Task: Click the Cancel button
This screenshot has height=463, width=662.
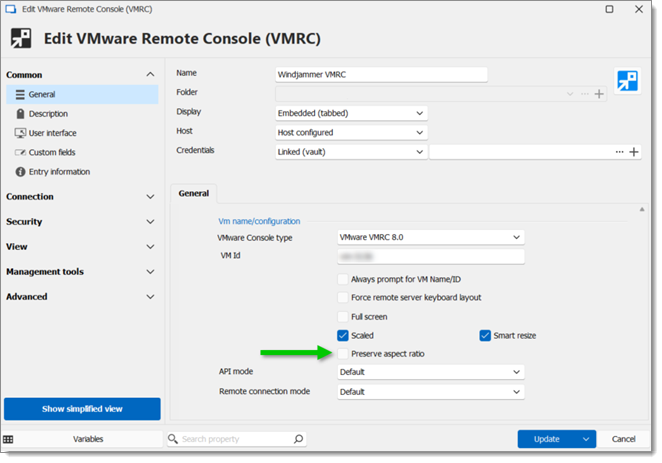Action: coord(624,439)
